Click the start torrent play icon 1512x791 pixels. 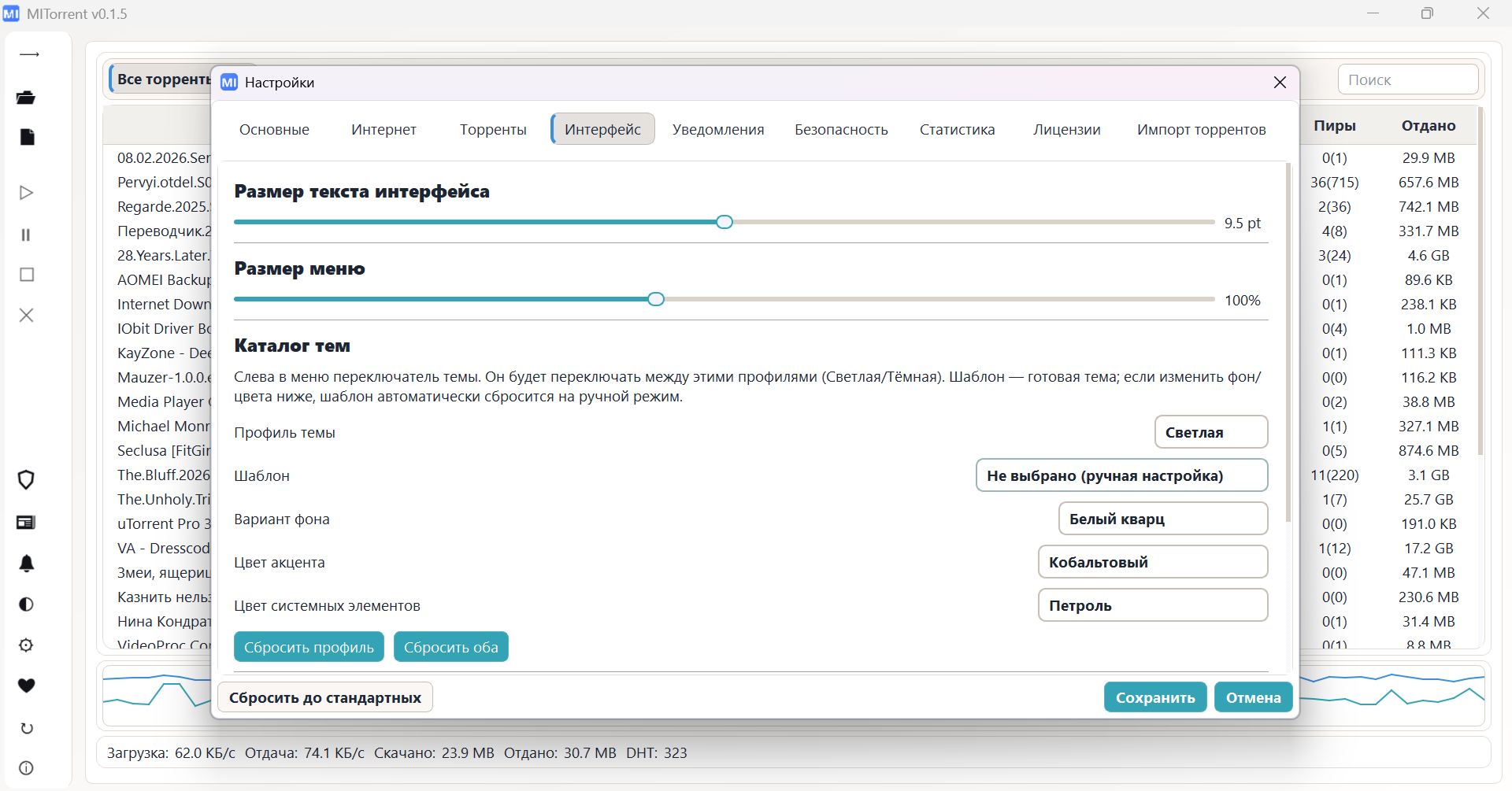26,193
